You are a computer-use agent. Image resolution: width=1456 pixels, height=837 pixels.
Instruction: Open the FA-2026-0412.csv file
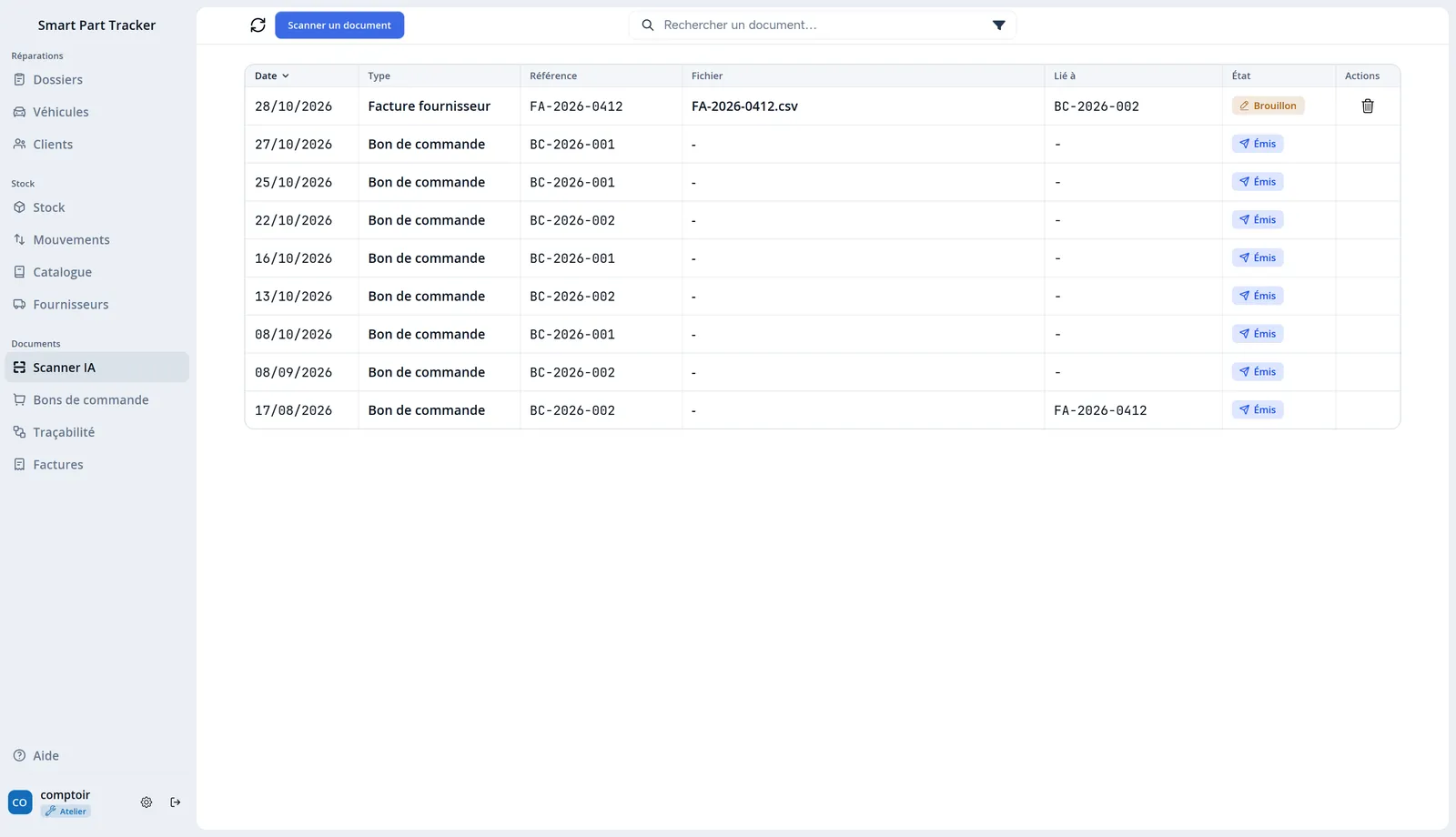(744, 106)
